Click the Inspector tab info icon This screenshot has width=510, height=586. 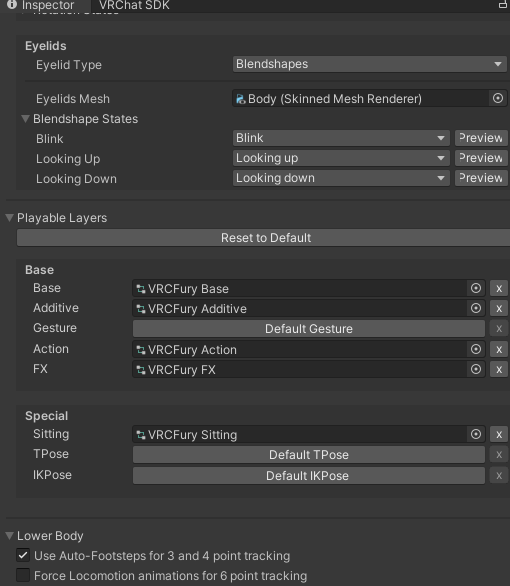[x=12, y=4]
